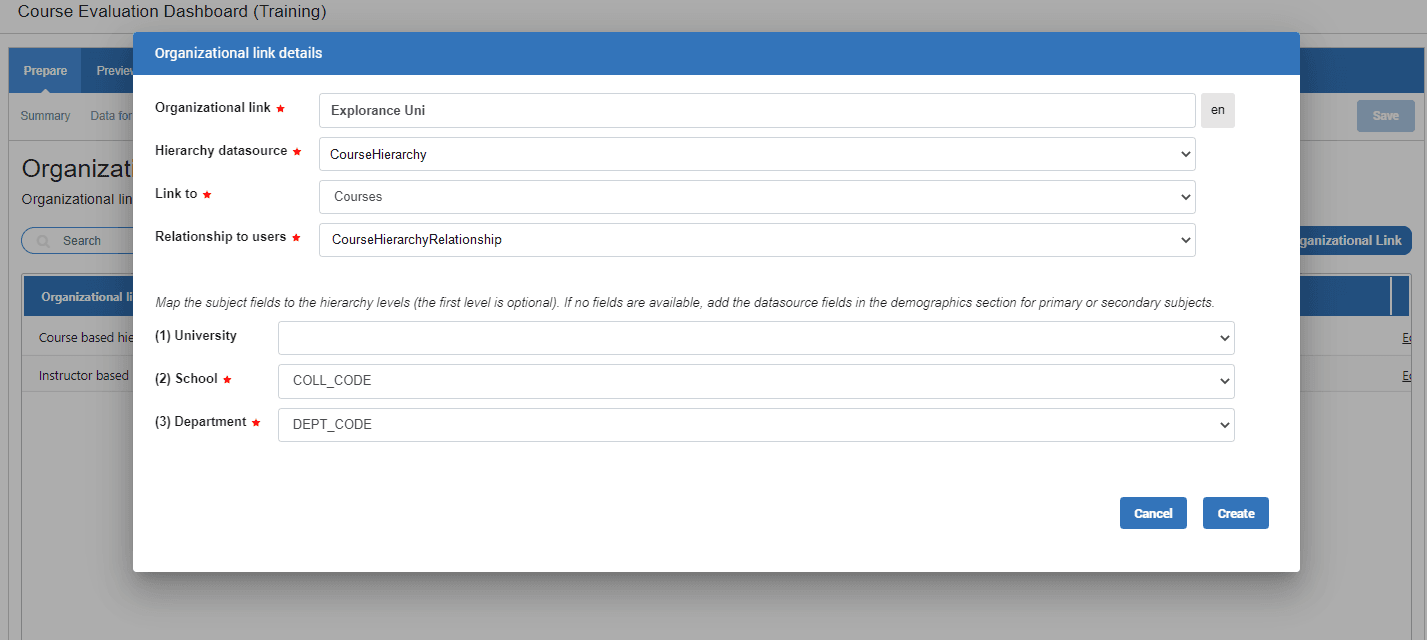Viewport: 1427px width, 640px height.
Task: Click the 'en' language button
Action: pyautogui.click(x=1217, y=111)
